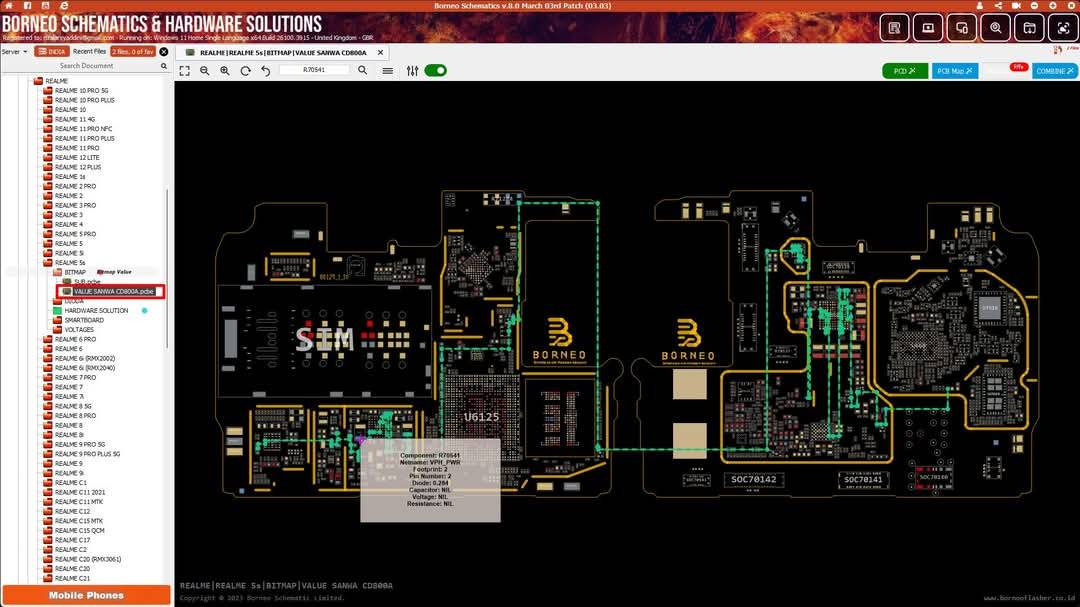Viewport: 1080px width, 607px height.
Task: Open the Server dropdown
Action: [14, 52]
